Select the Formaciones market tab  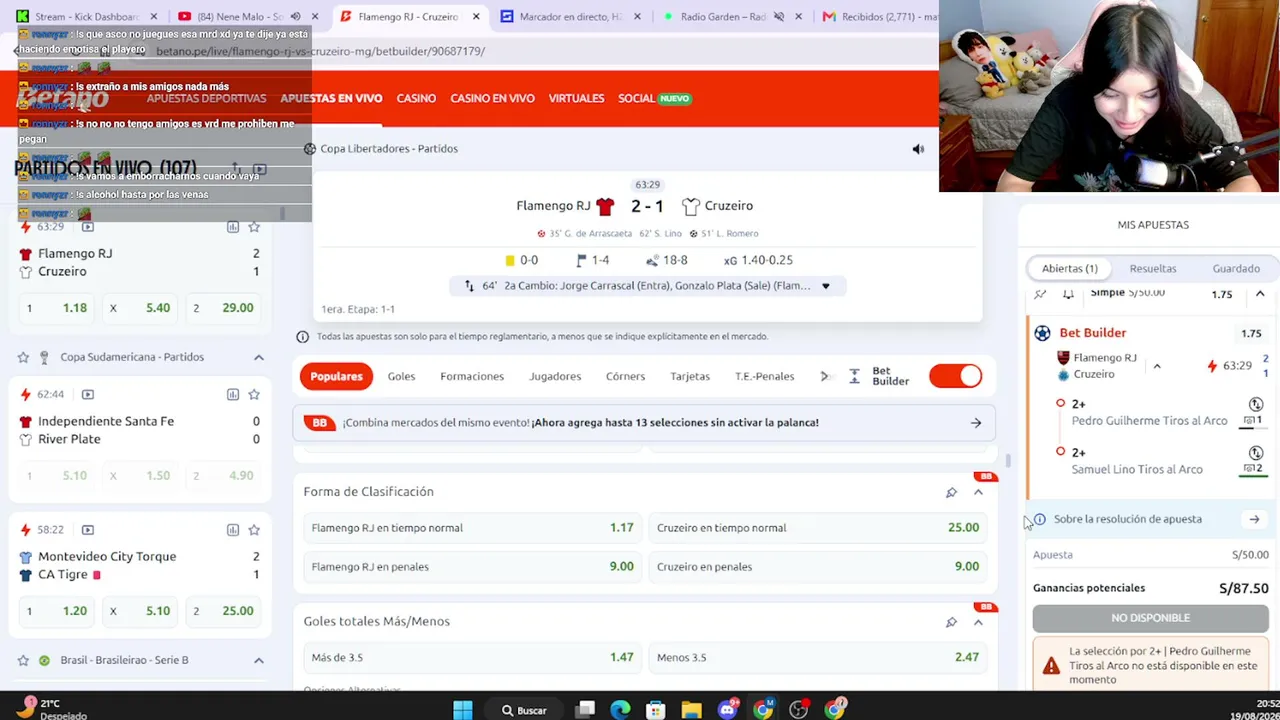pos(472,376)
